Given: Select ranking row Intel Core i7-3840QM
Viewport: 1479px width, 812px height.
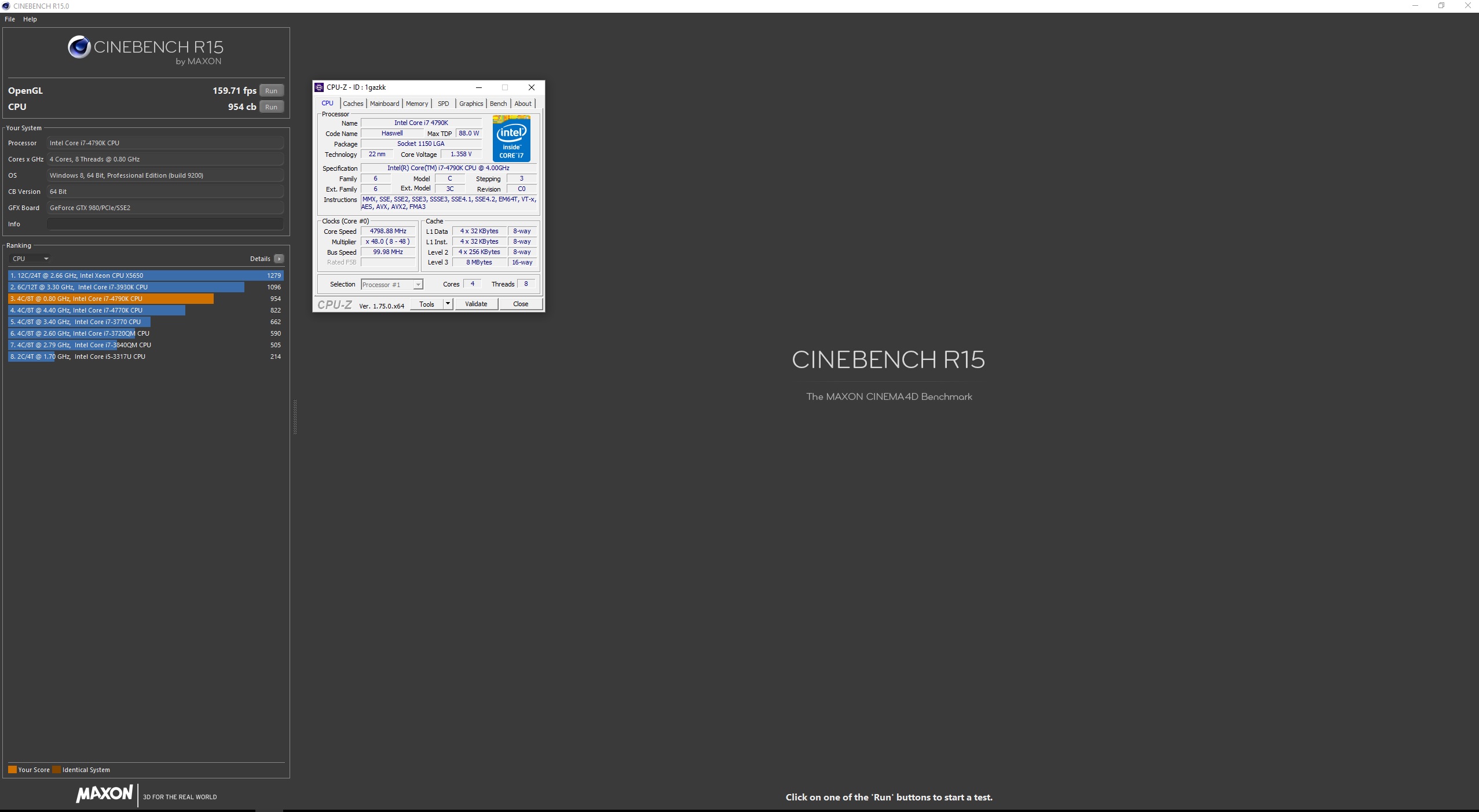Looking at the screenshot, I should coord(145,345).
